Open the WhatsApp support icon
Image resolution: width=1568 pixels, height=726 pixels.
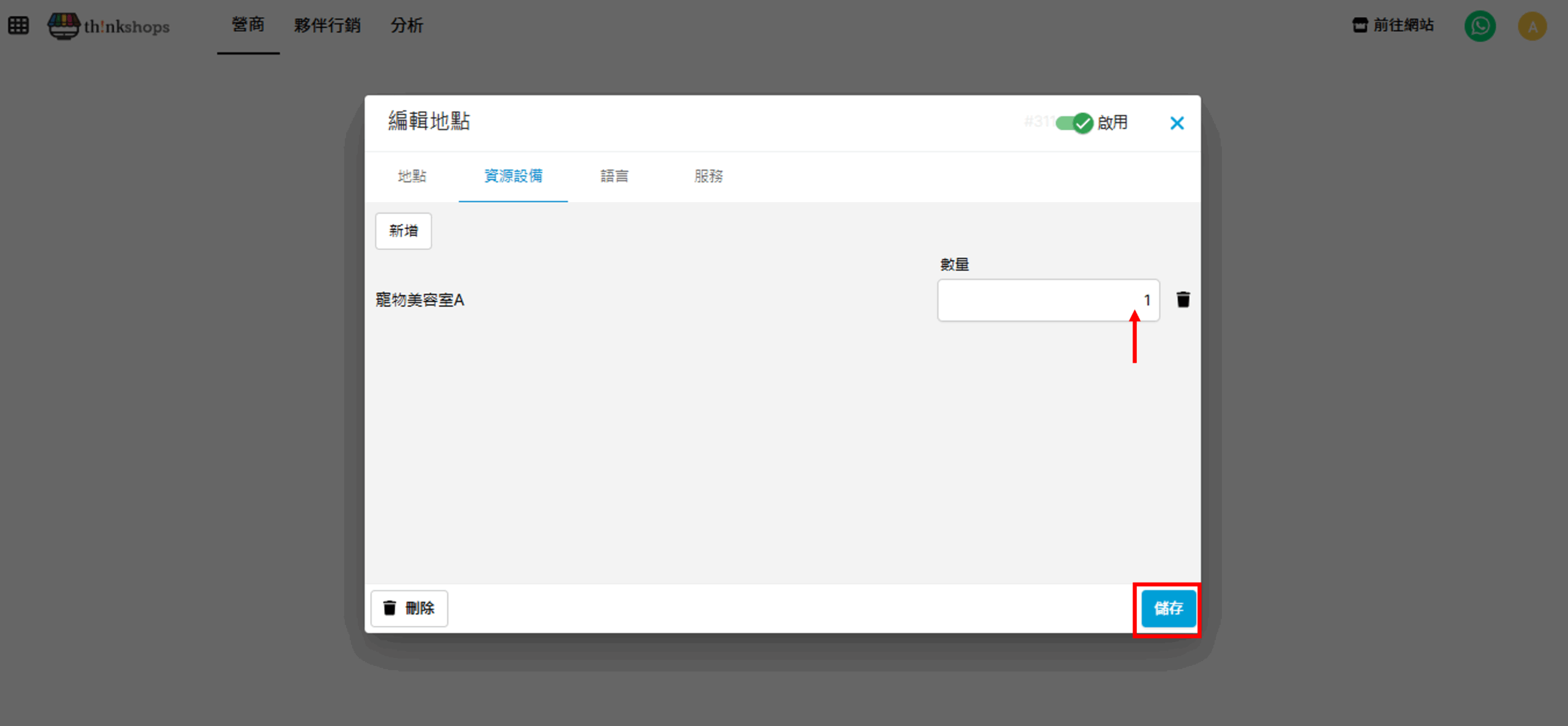1480,26
